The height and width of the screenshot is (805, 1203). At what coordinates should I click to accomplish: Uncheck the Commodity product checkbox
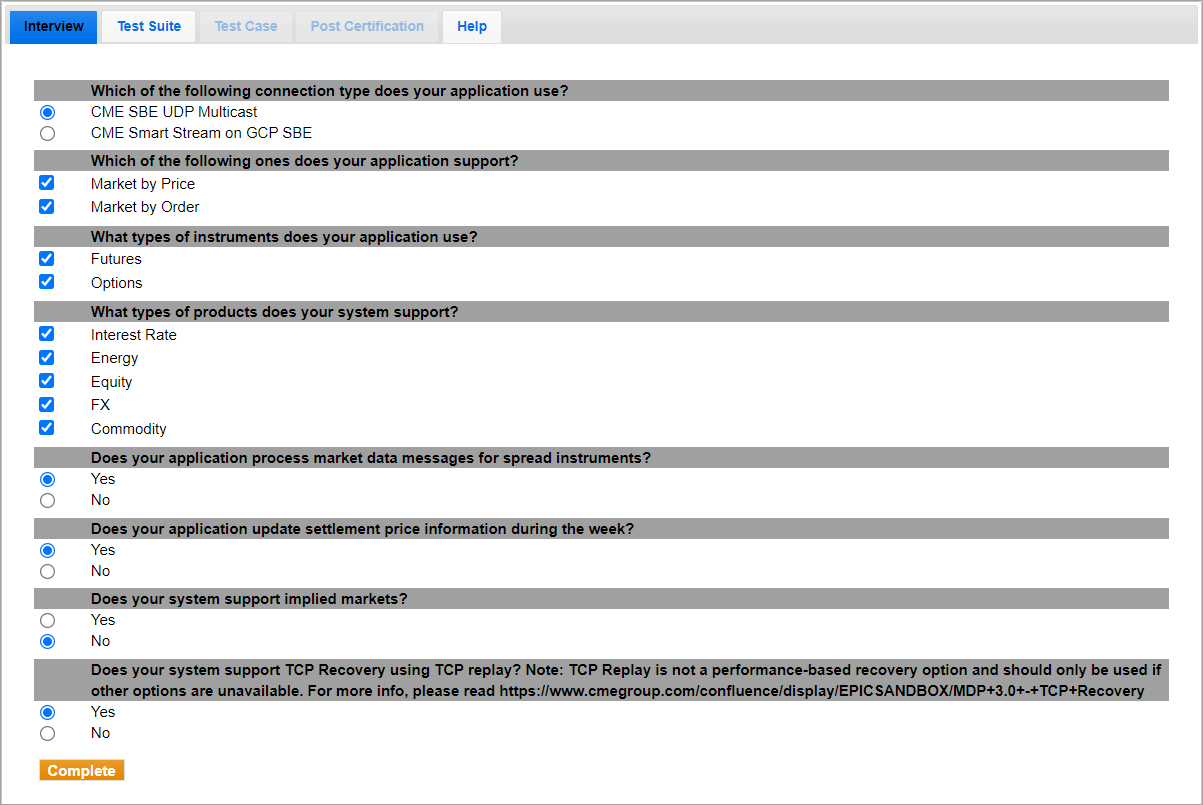pyautogui.click(x=46, y=428)
